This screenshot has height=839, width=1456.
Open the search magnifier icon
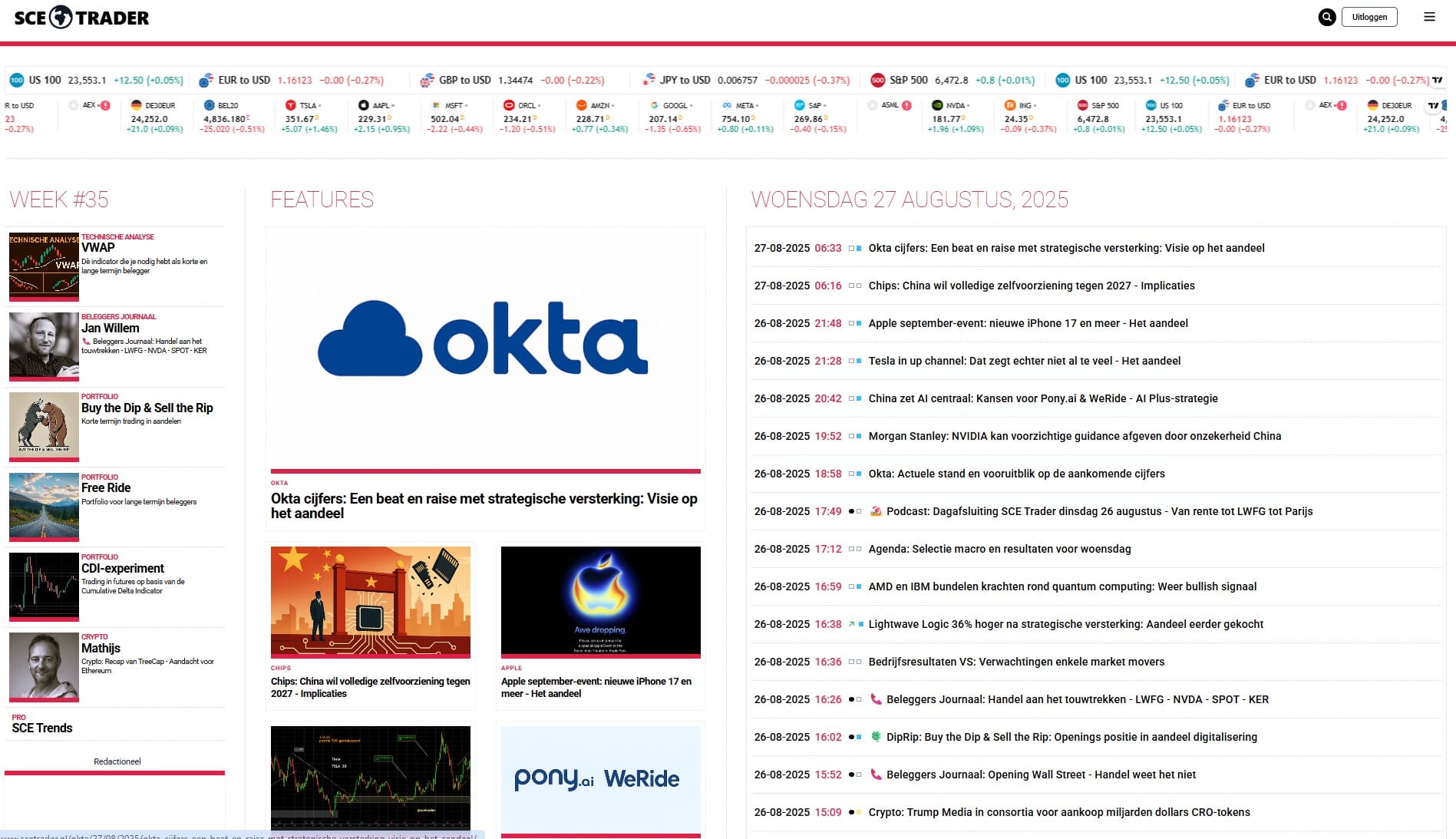1327,17
